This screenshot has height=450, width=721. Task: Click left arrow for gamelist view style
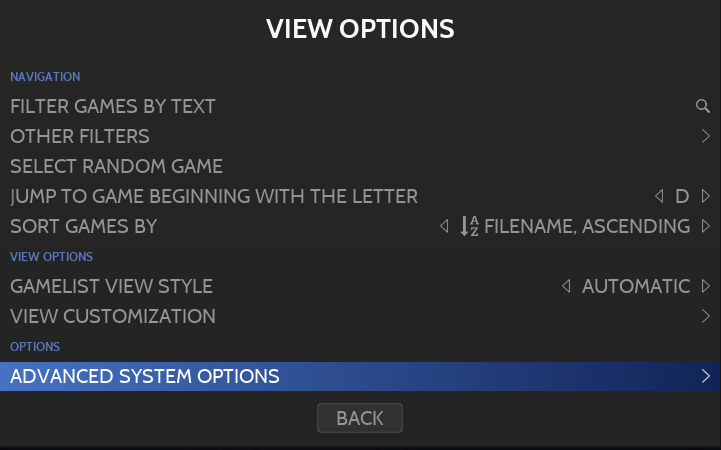tap(566, 286)
